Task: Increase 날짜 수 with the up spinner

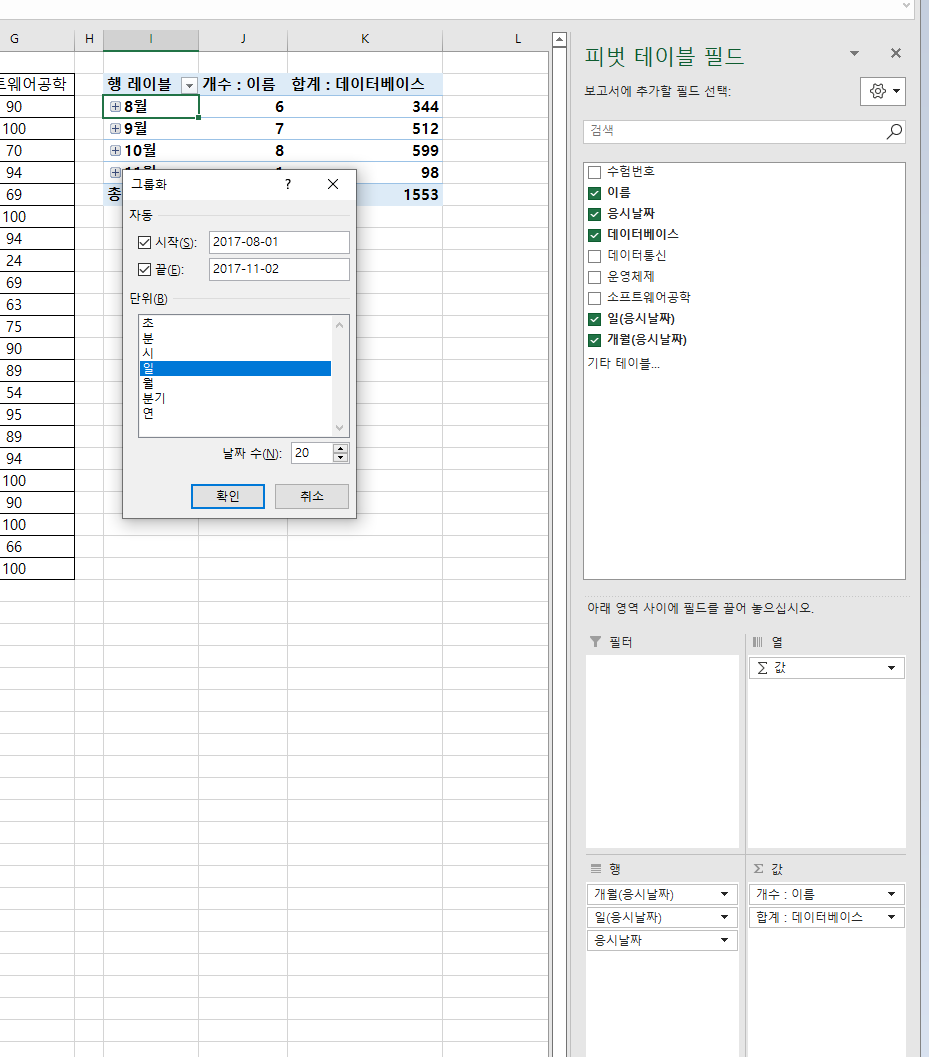Action: pyautogui.click(x=341, y=448)
